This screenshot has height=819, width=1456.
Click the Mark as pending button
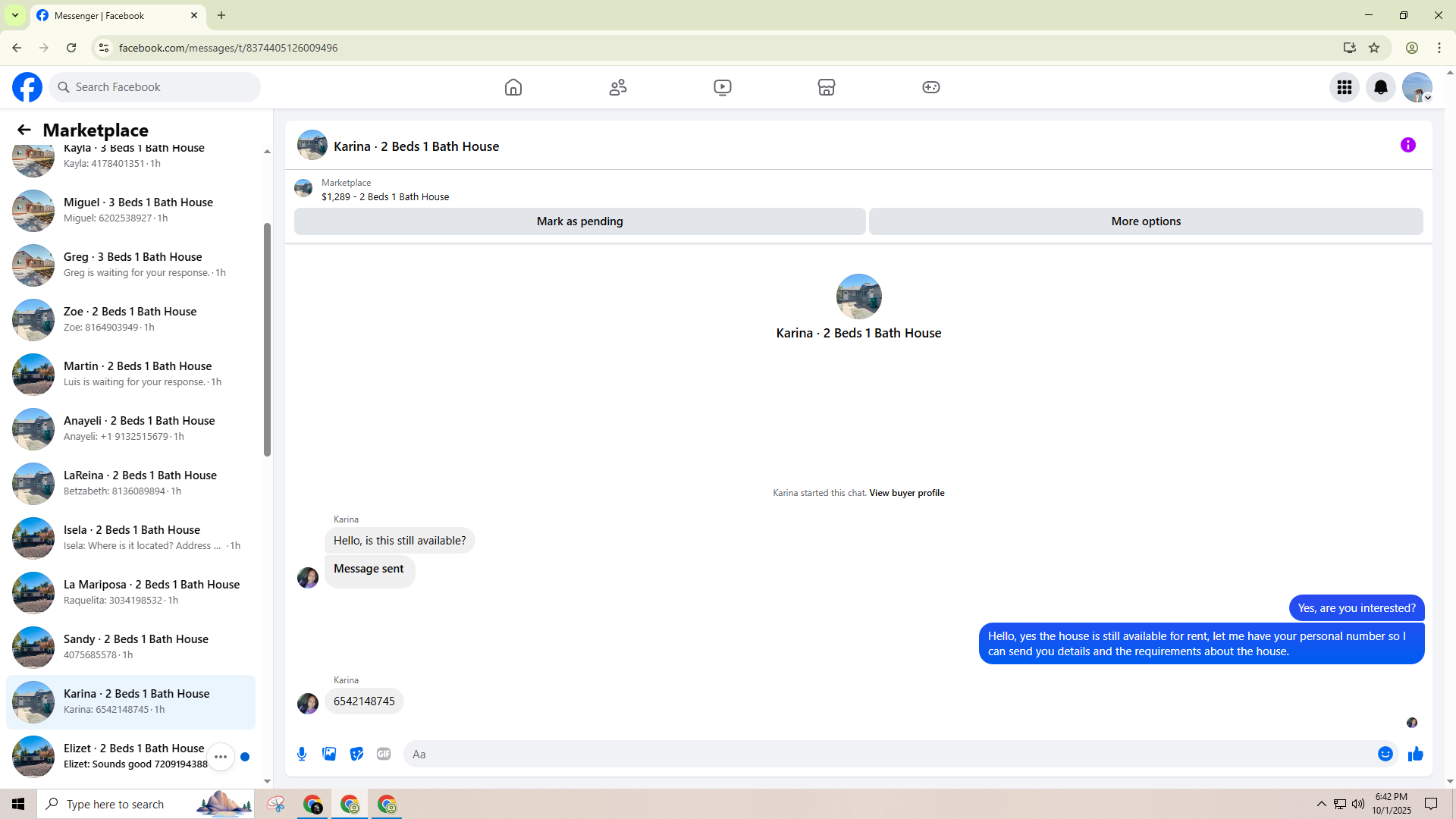tap(580, 221)
